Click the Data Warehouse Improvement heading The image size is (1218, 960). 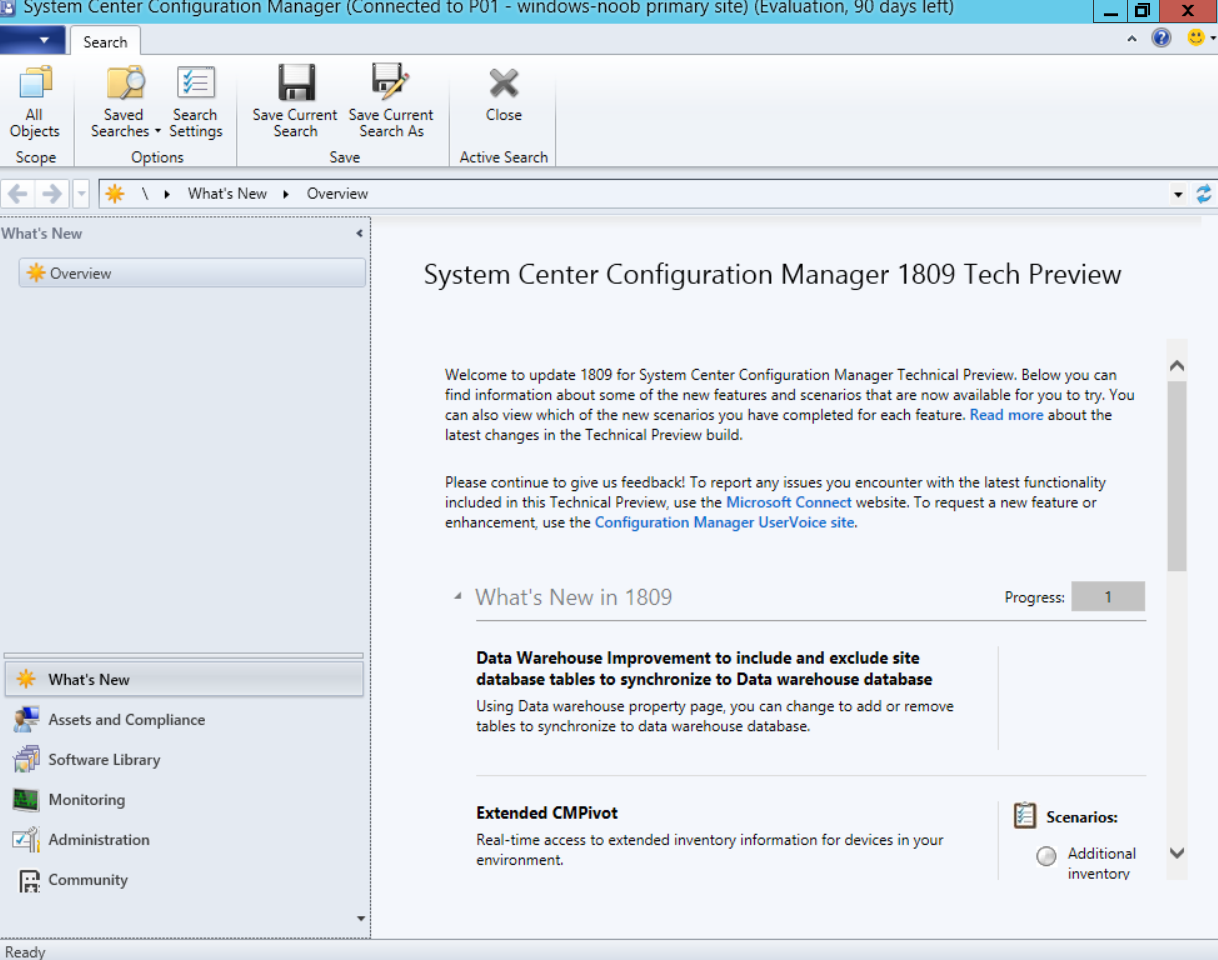(x=705, y=669)
